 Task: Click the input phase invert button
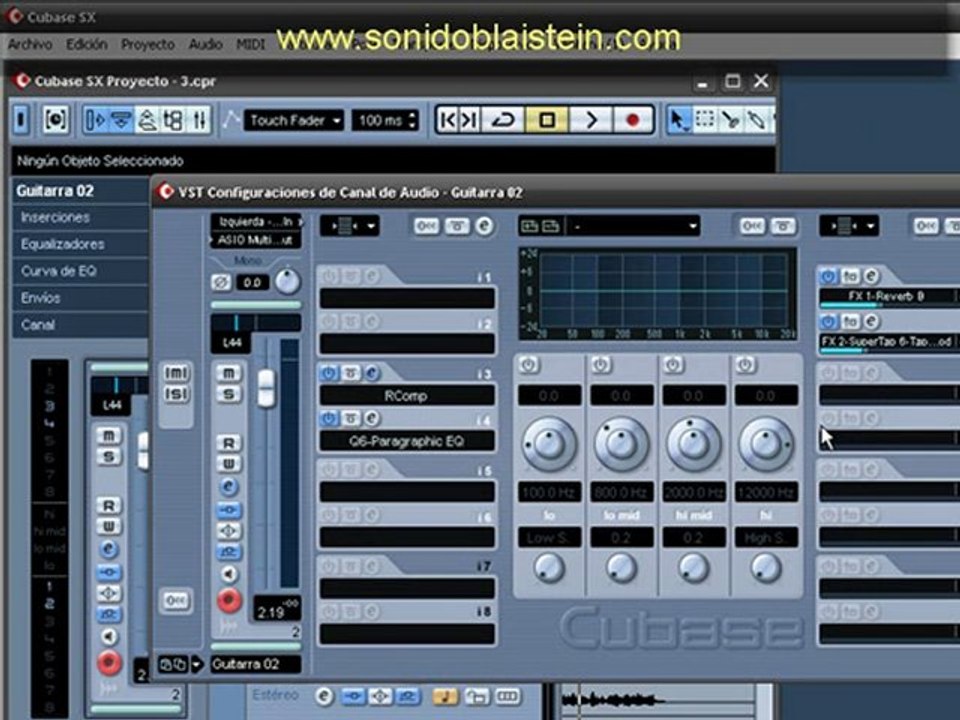click(221, 283)
